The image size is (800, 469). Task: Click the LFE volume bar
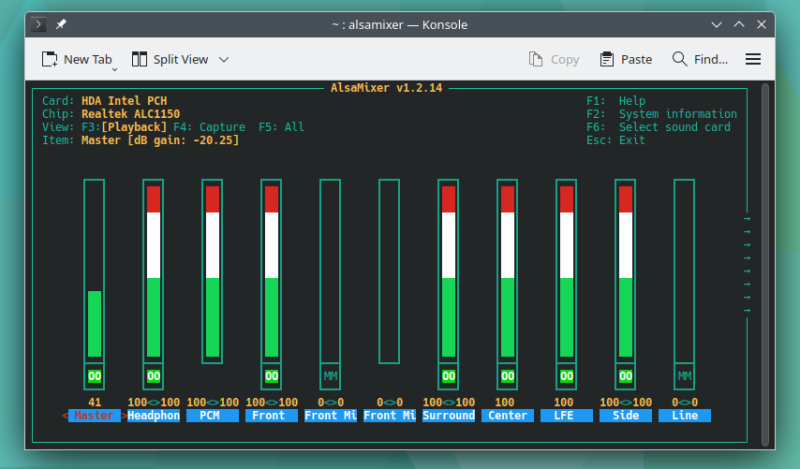point(566,270)
